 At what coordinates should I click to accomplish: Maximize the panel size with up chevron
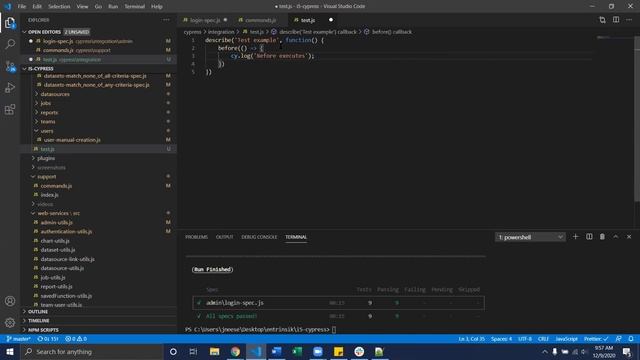coord(616,237)
